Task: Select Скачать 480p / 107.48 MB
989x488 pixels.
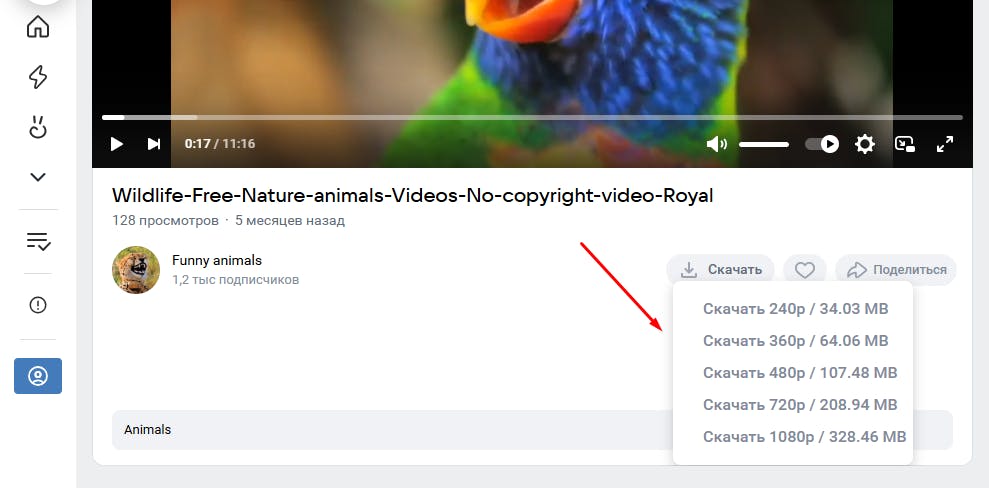Action: click(800, 373)
